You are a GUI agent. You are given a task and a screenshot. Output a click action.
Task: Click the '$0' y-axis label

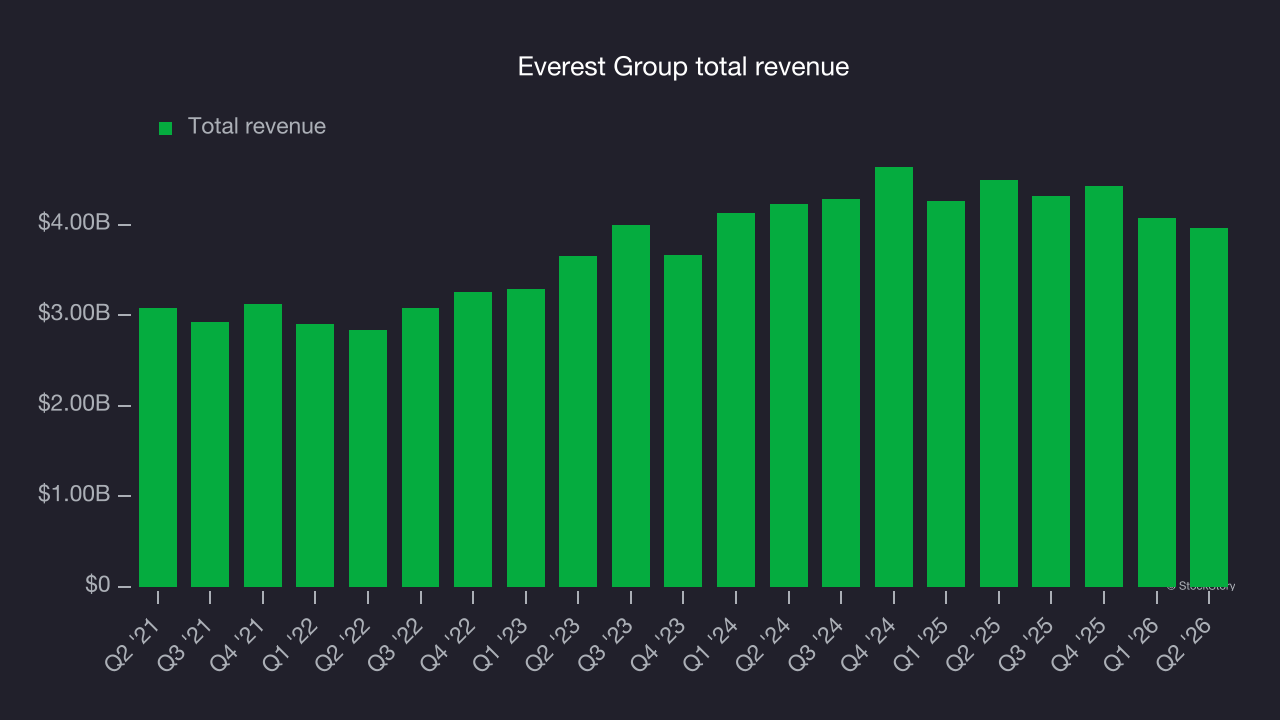(97, 585)
